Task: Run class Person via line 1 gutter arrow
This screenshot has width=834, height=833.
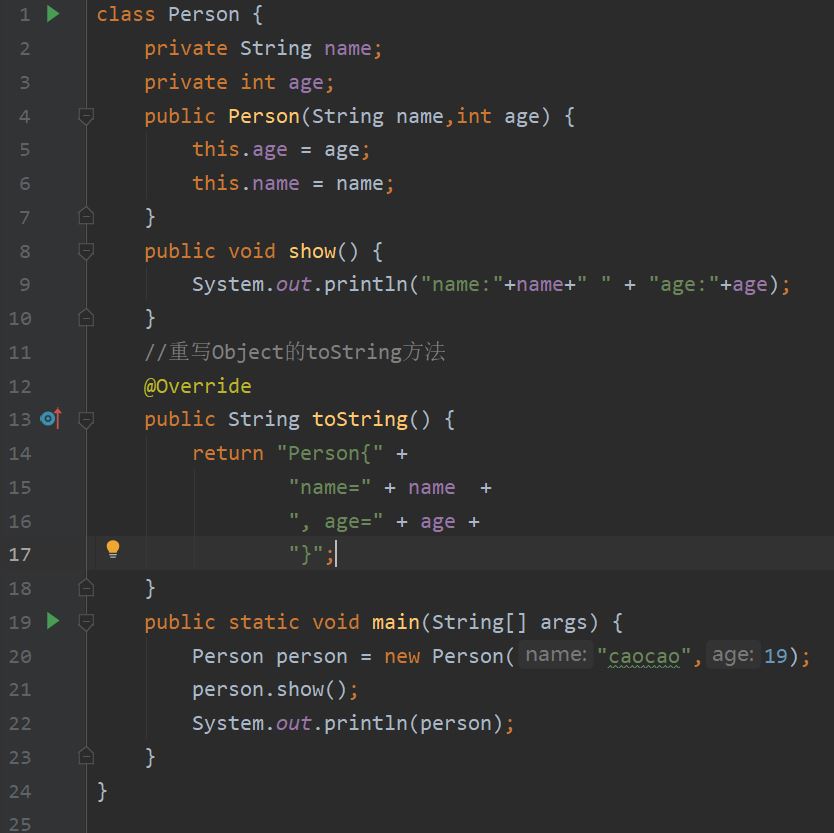Action: 53,14
